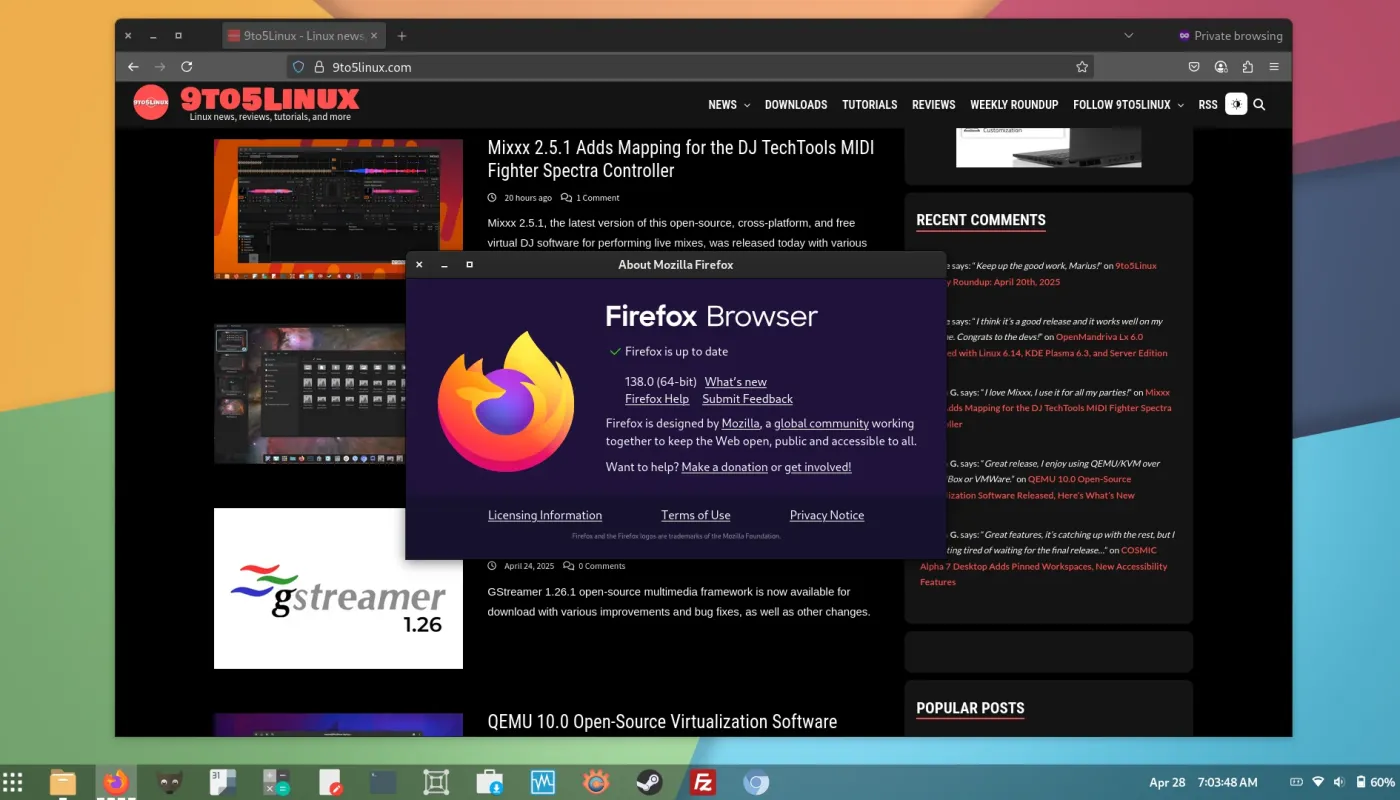Open the Firefox account icon

click(x=1221, y=67)
